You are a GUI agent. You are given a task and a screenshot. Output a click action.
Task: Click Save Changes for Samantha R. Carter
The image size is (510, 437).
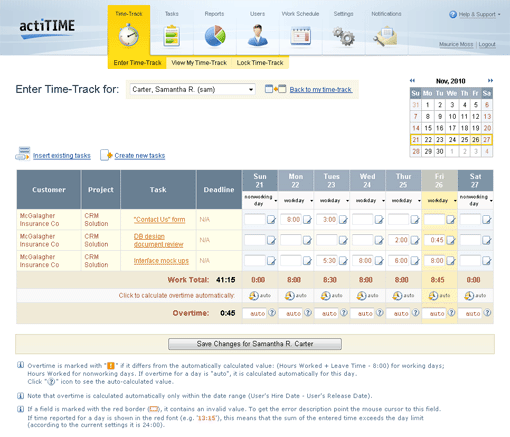coord(255,344)
